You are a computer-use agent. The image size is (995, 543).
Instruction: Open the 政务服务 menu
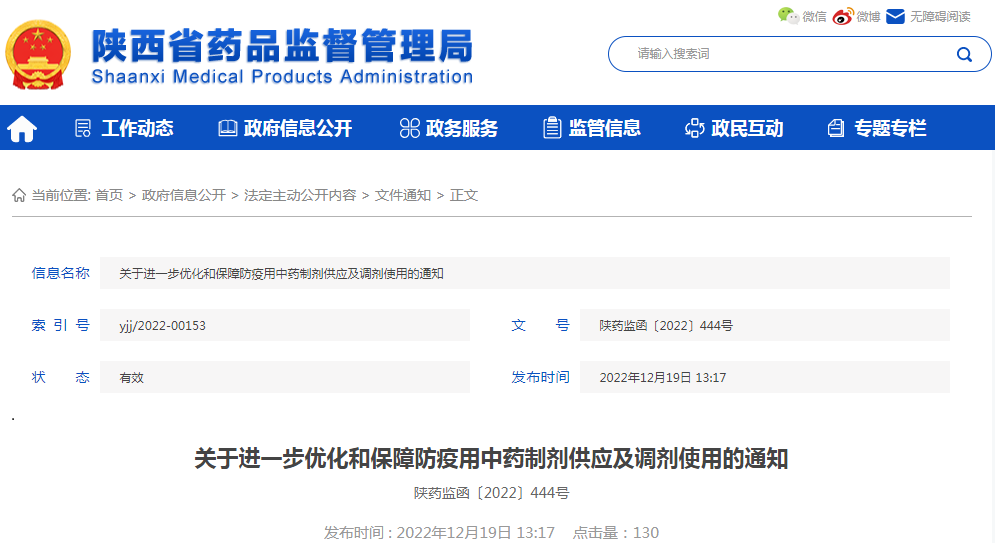coord(461,128)
